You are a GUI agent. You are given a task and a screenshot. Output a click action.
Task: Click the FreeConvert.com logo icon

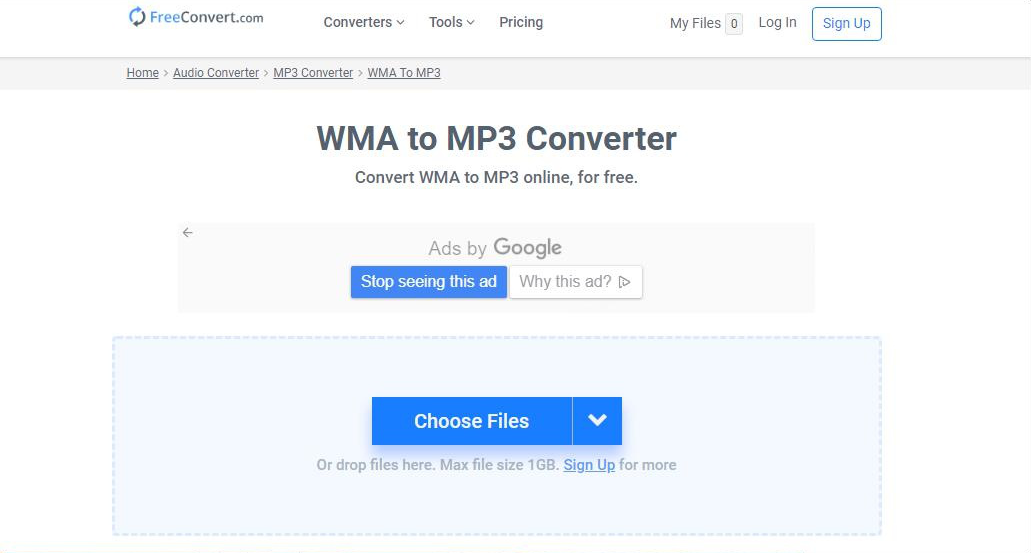pyautogui.click(x=137, y=17)
